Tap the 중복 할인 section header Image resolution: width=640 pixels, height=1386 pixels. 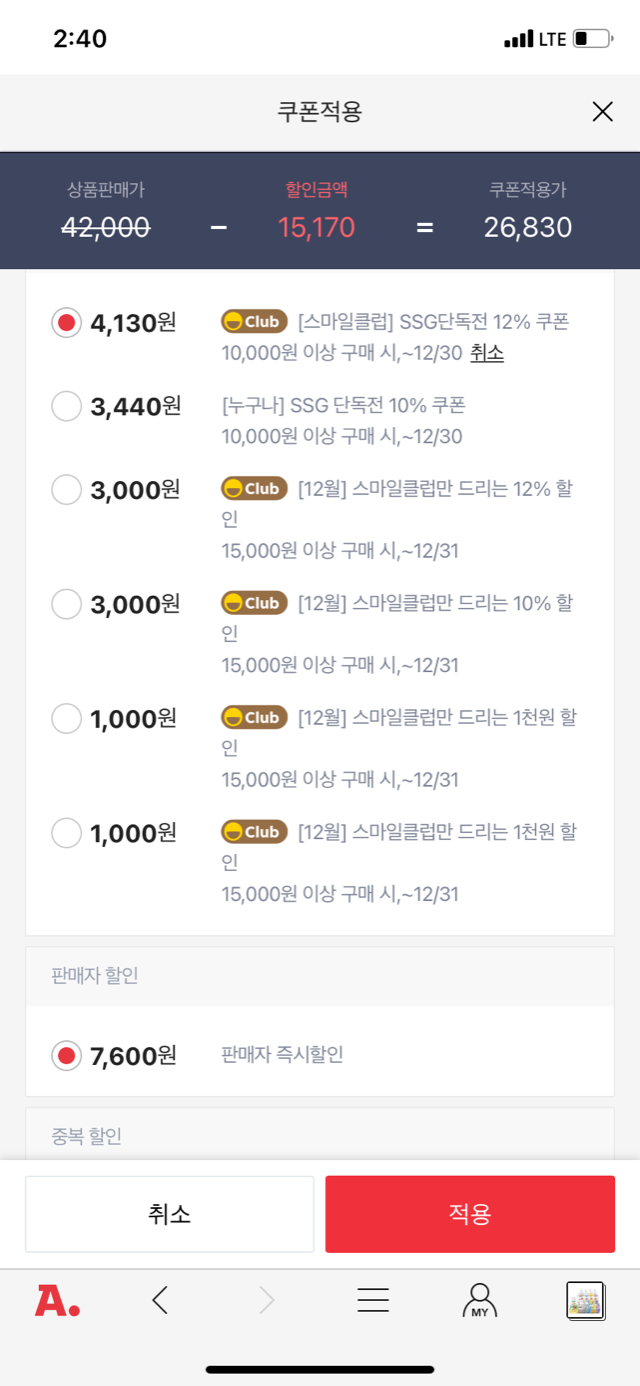[86, 1135]
